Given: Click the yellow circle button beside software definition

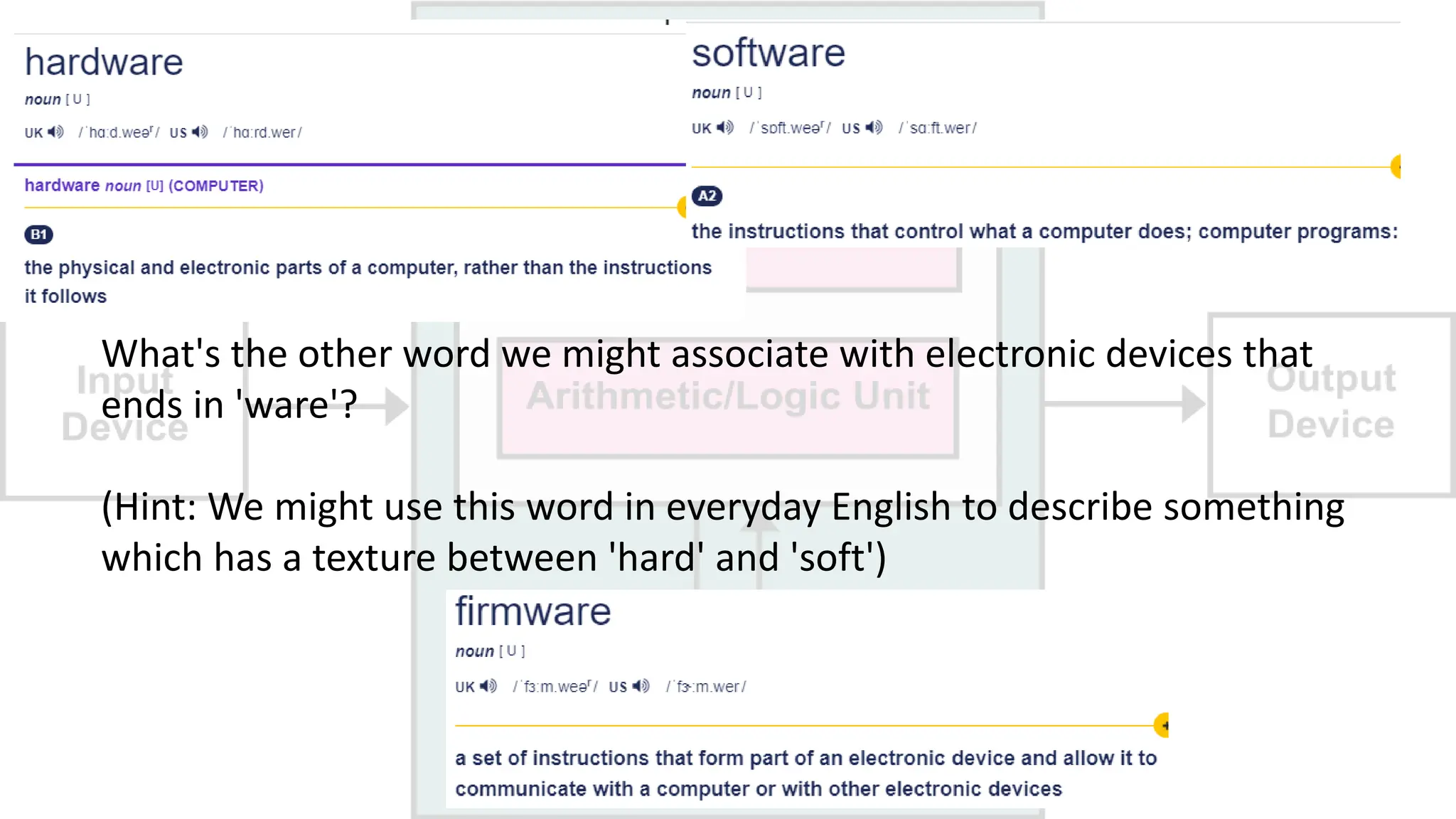Looking at the screenshot, I should click(x=1396, y=167).
